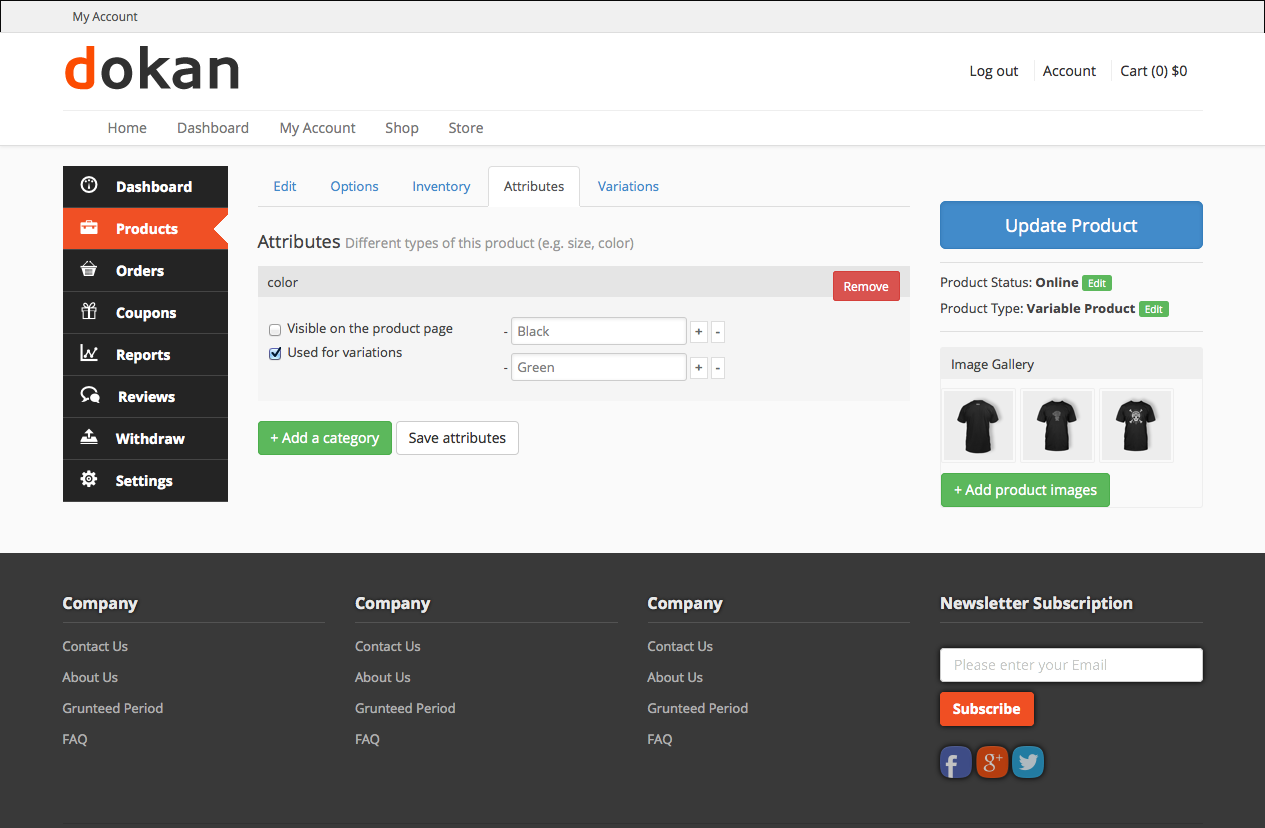Focus the newsletter email field
The image size is (1265, 828).
pyautogui.click(x=1071, y=665)
